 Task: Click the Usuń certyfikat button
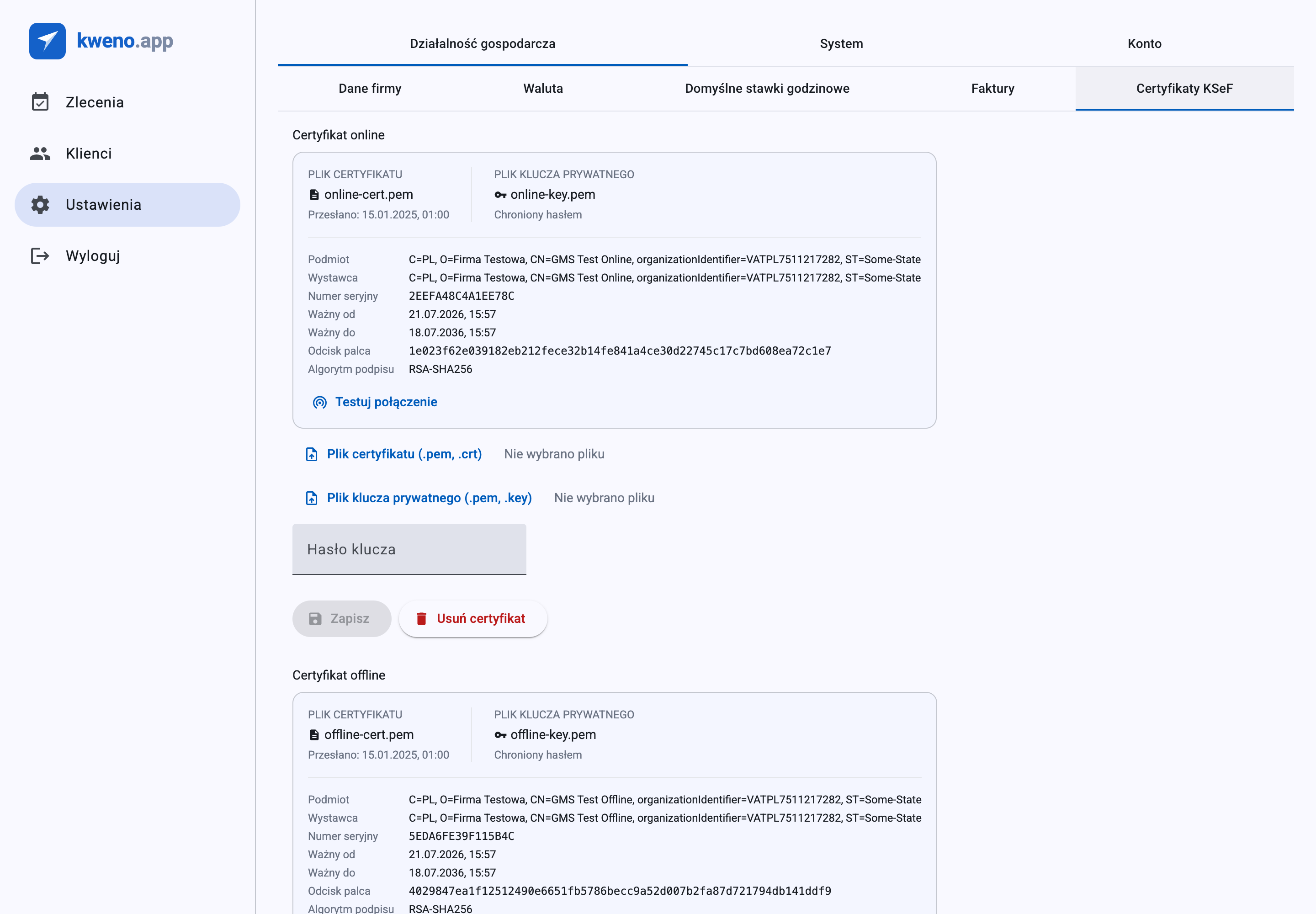point(473,618)
